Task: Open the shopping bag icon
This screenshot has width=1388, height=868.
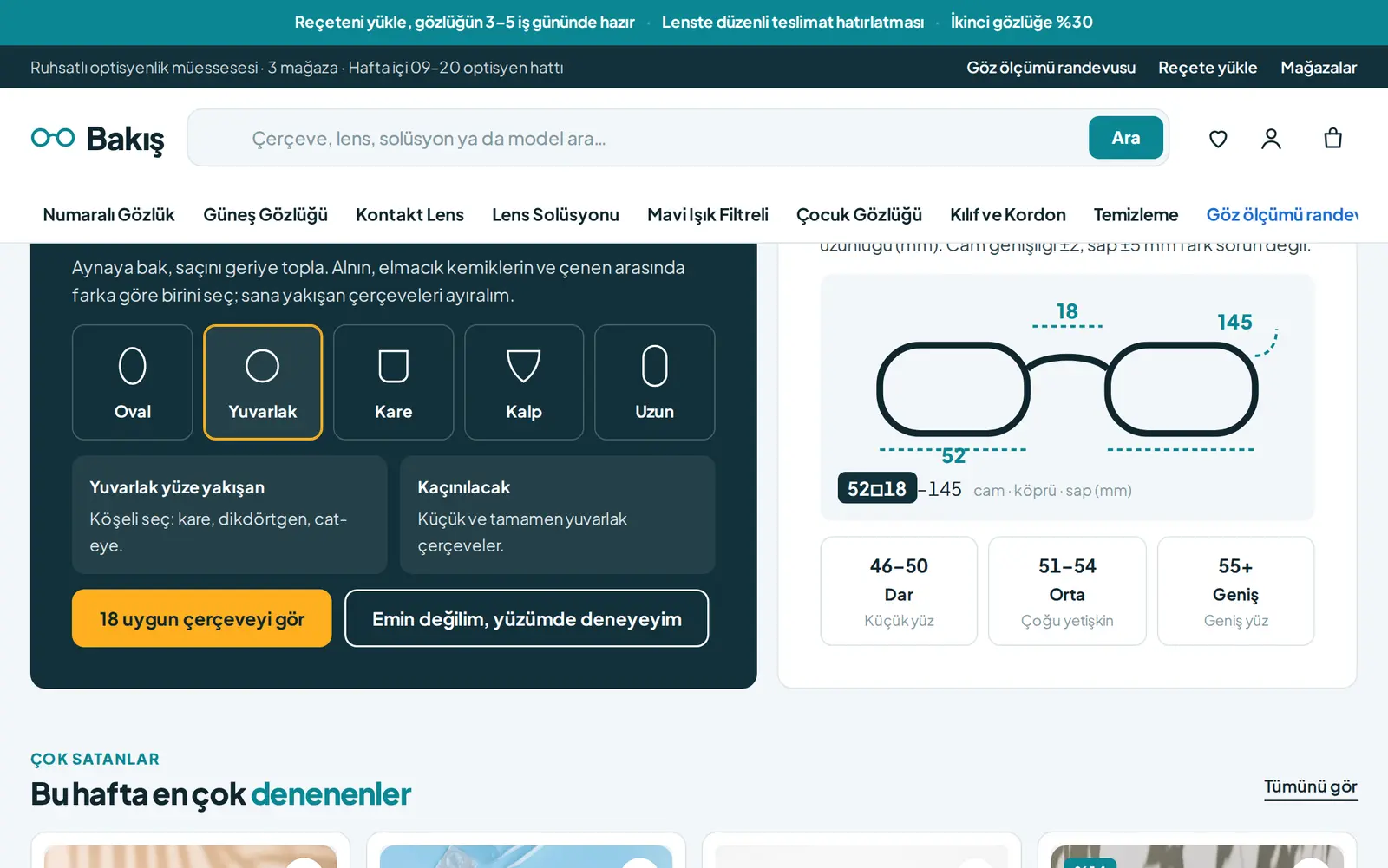Action: click(1332, 139)
